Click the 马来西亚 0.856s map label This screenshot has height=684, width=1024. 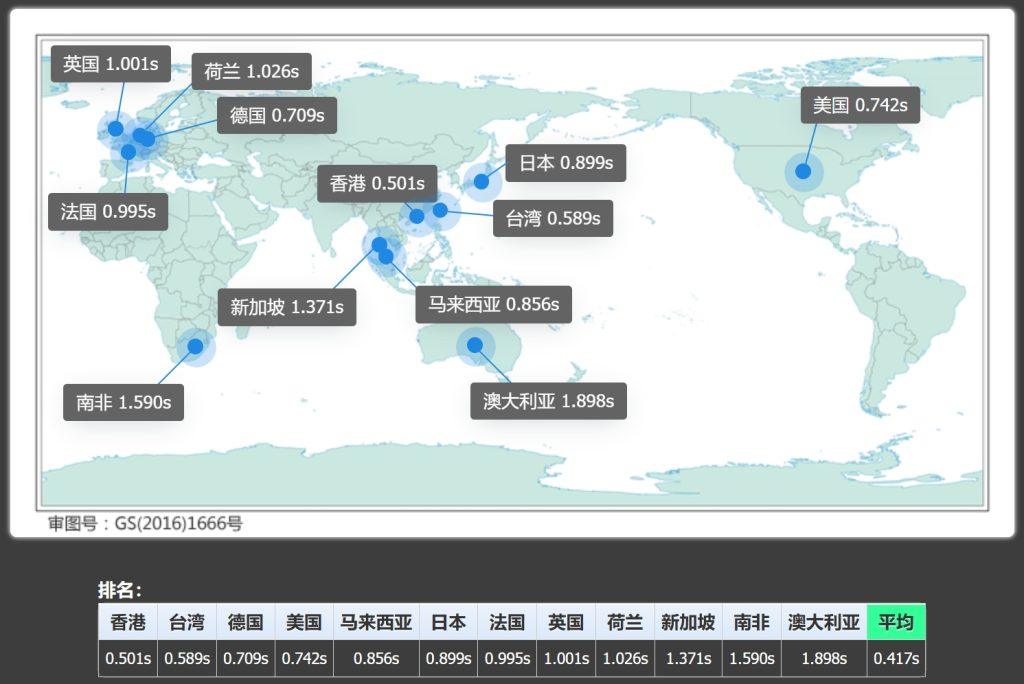coord(493,304)
